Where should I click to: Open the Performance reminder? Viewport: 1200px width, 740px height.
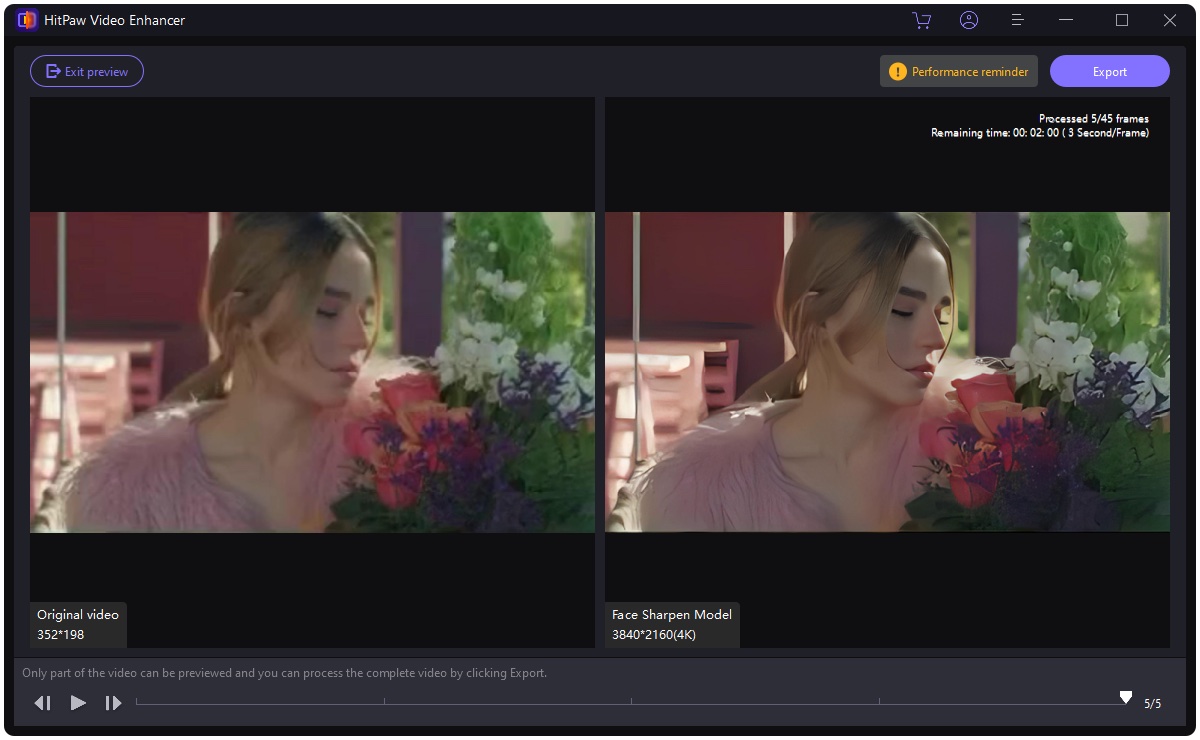(958, 71)
